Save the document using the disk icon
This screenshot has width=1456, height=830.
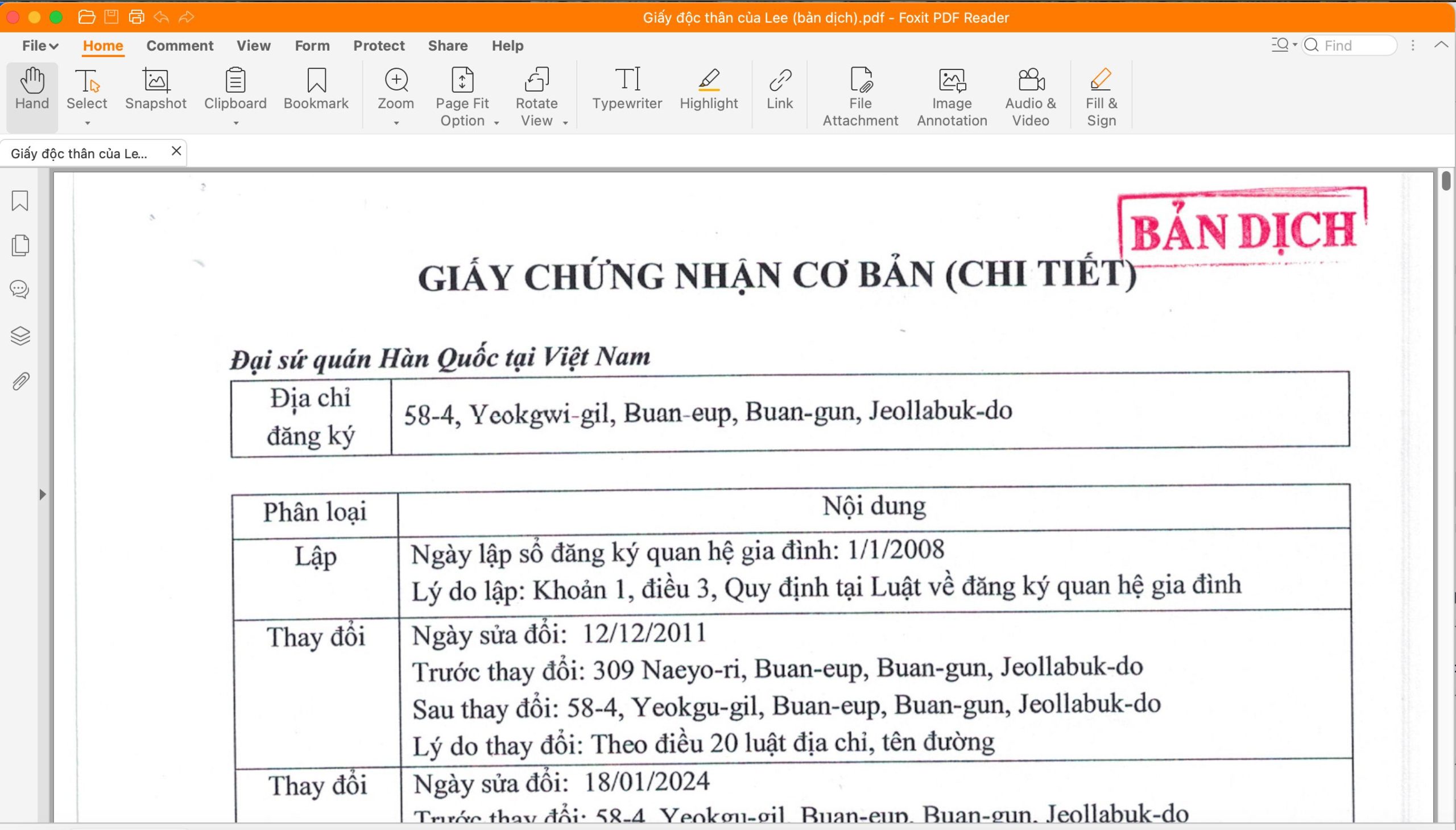[x=111, y=17]
